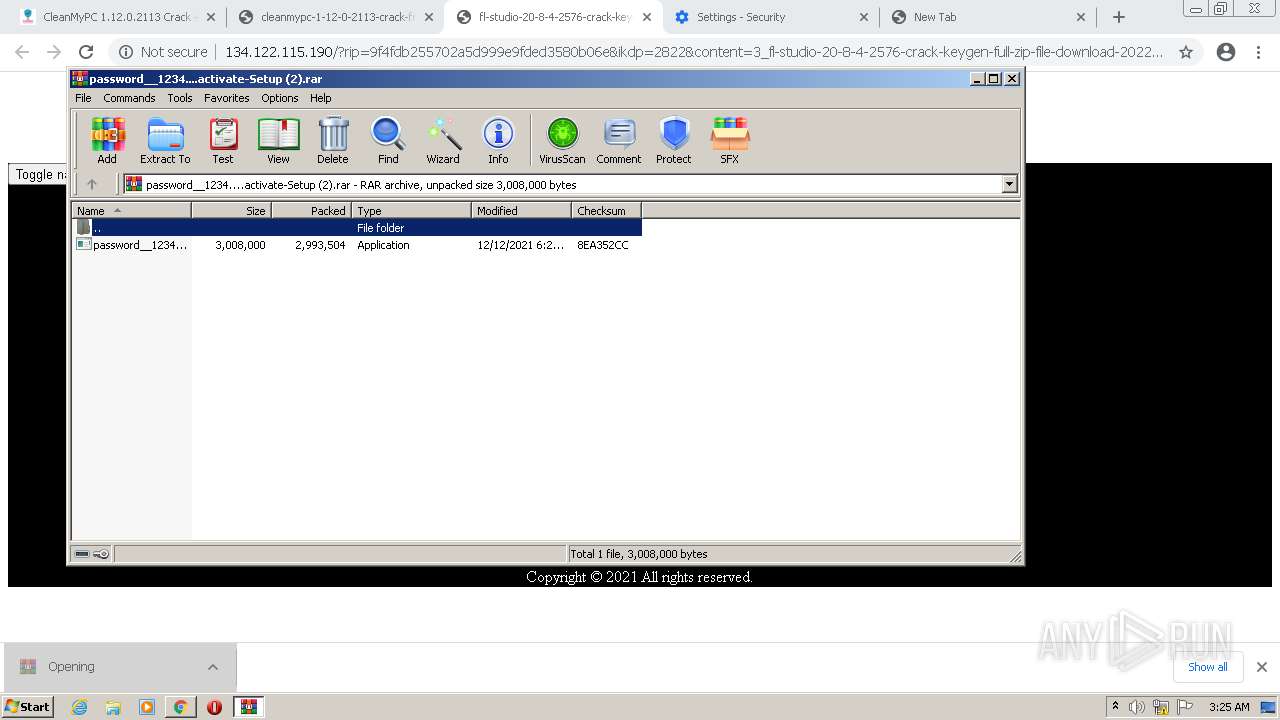The height and width of the screenshot is (720, 1280).
Task: Click the Extract To toolbar icon
Action: coord(165,141)
